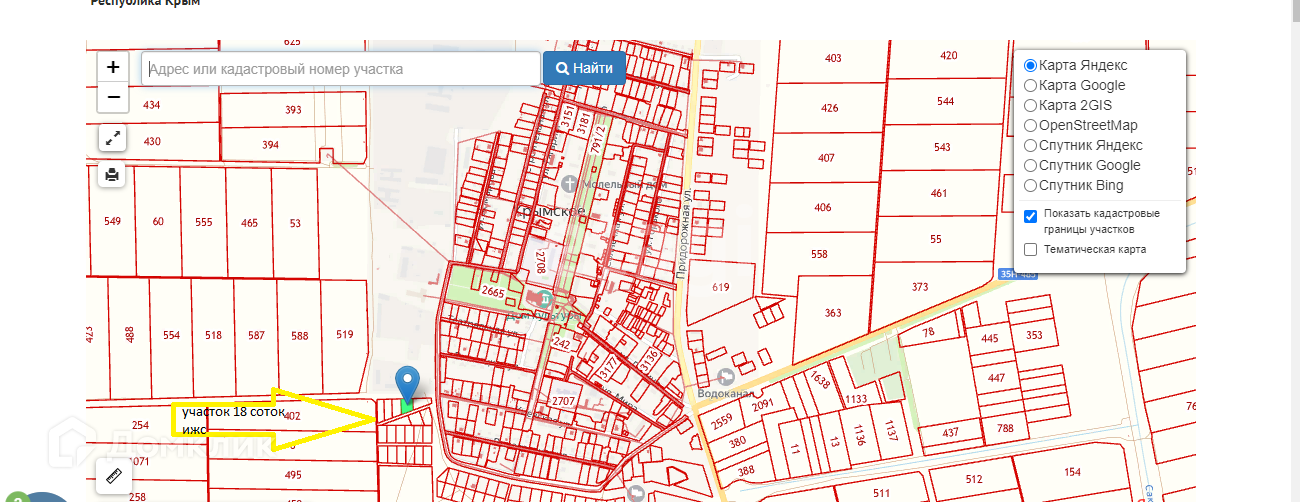
Task: Click parcel number 393
Action: tap(293, 110)
